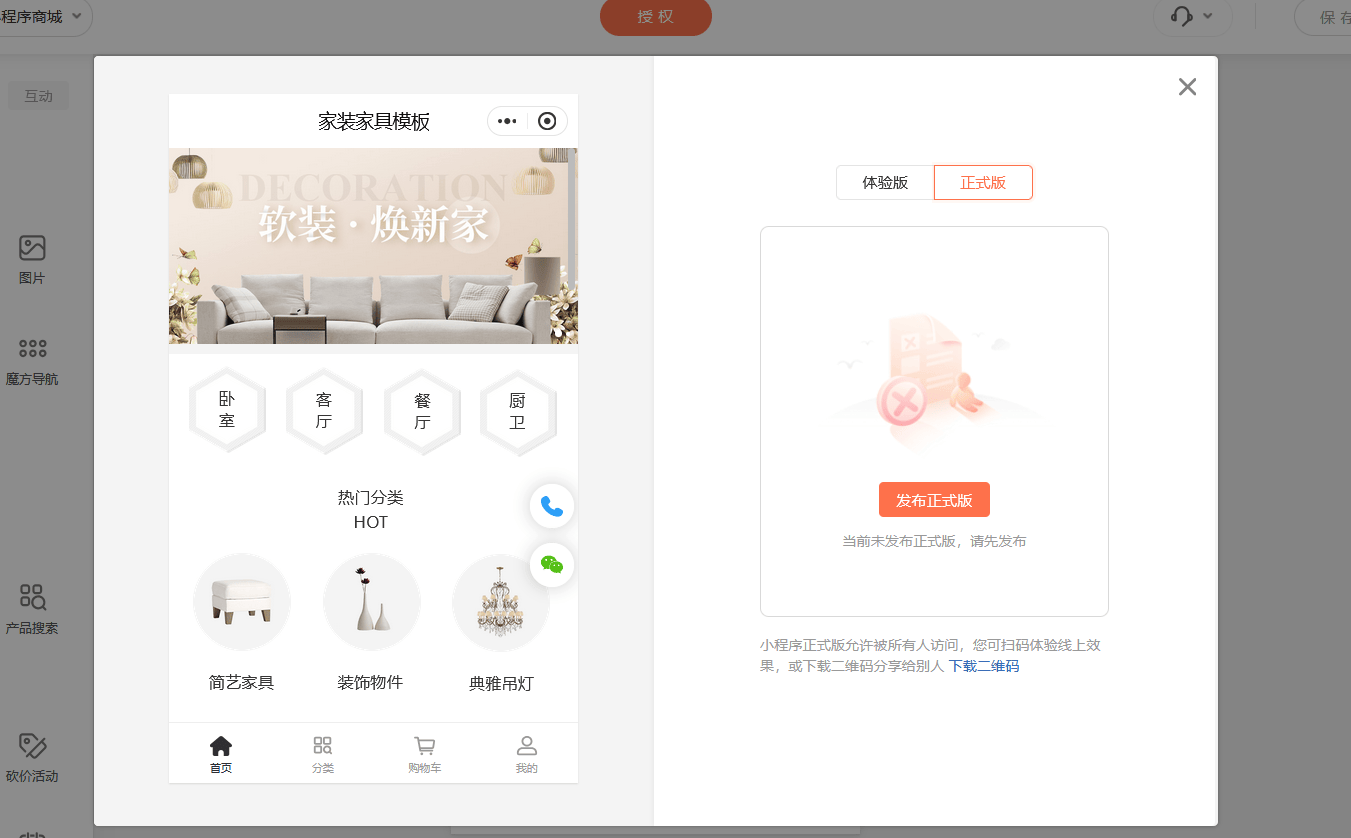Click the green WeChat floating icon
The image size is (1351, 838).
point(552,565)
